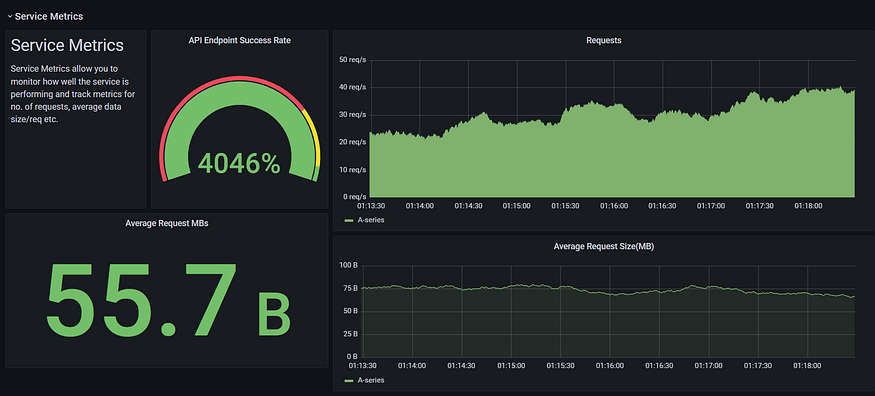Viewport: 875px width, 396px height.
Task: Click 01:14:00 tick on Average Request Size chart
Action: coord(412,366)
